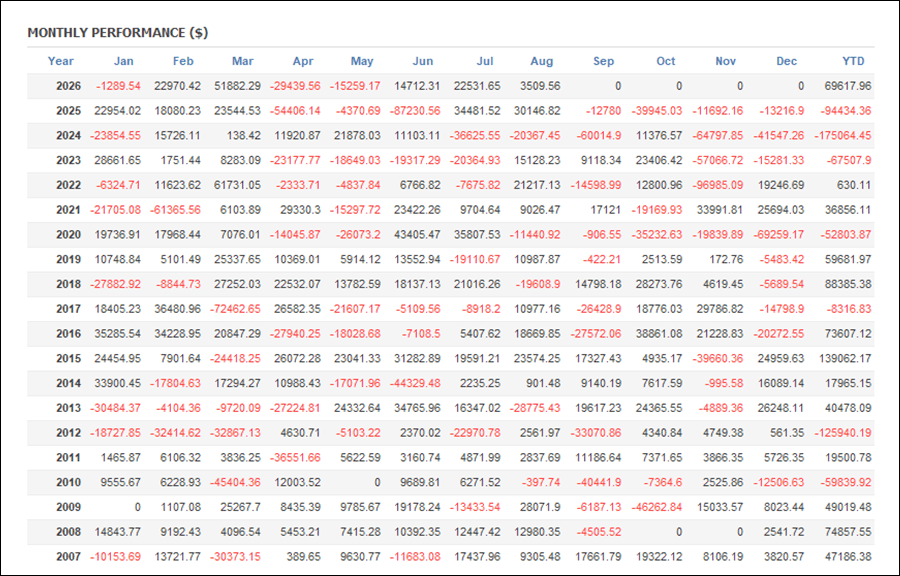Screen dimensions: 900x576
Task: Click the November 2022 value -96985.09
Action: coord(717,185)
